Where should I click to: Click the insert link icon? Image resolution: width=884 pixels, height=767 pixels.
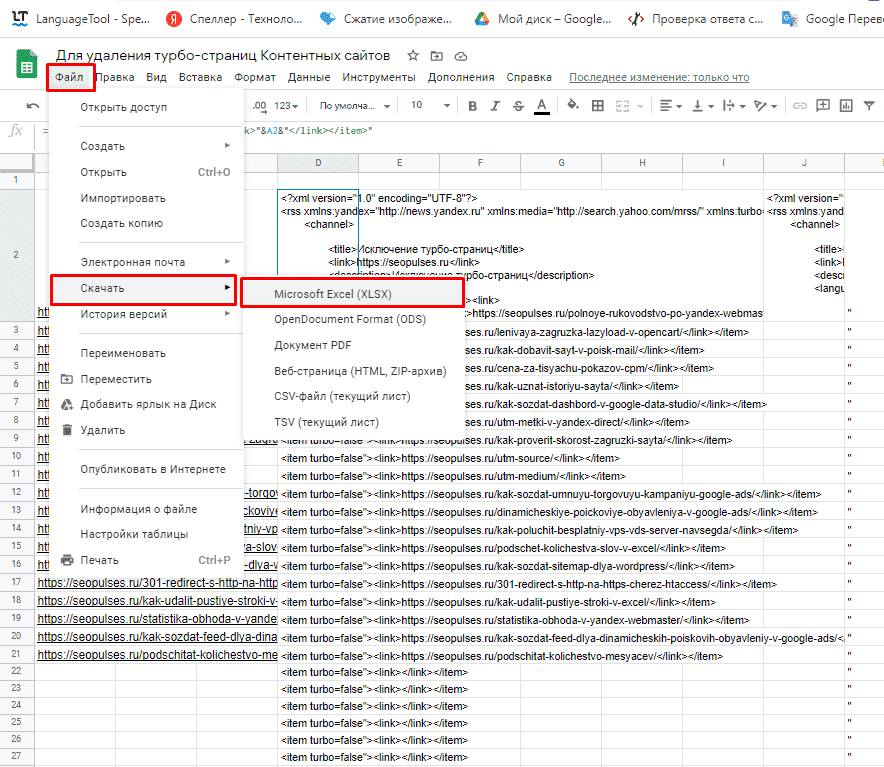click(x=799, y=105)
